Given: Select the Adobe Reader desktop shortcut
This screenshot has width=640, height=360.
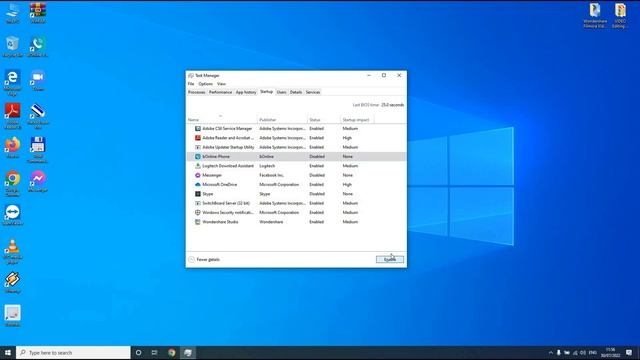Looking at the screenshot, I should click(x=13, y=116).
